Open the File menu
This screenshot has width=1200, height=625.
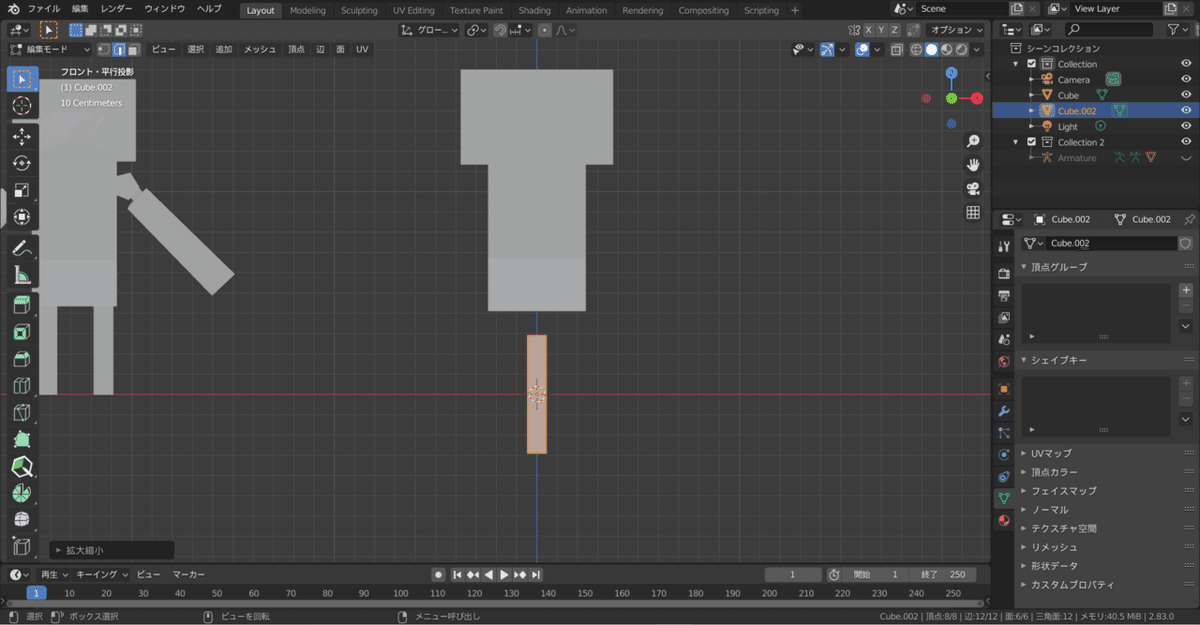pos(43,9)
